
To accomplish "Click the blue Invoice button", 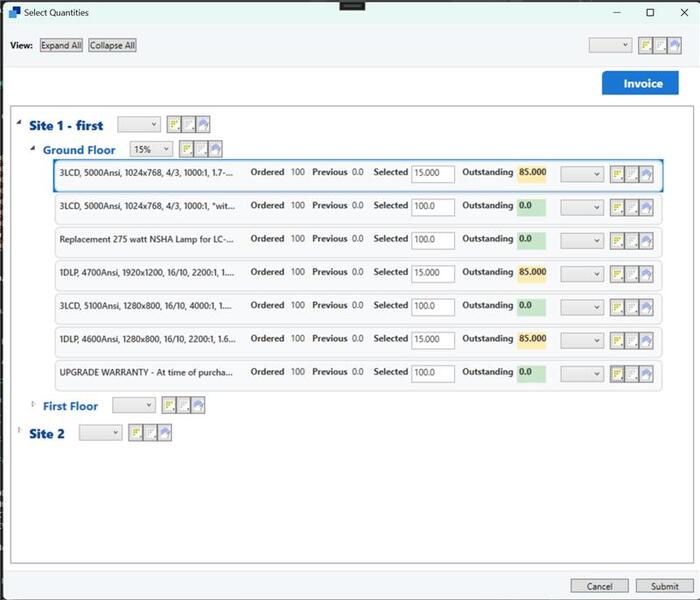I will [x=640, y=83].
